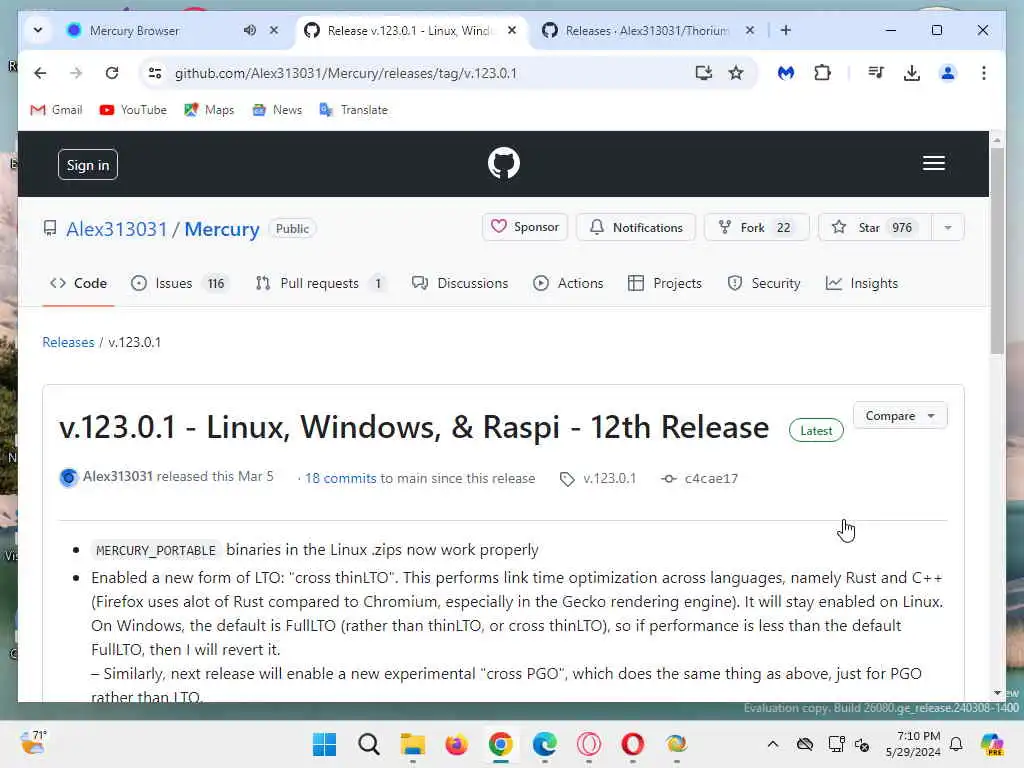Launch Firefox from the taskbar
This screenshot has width=1024, height=768.
(x=456, y=744)
